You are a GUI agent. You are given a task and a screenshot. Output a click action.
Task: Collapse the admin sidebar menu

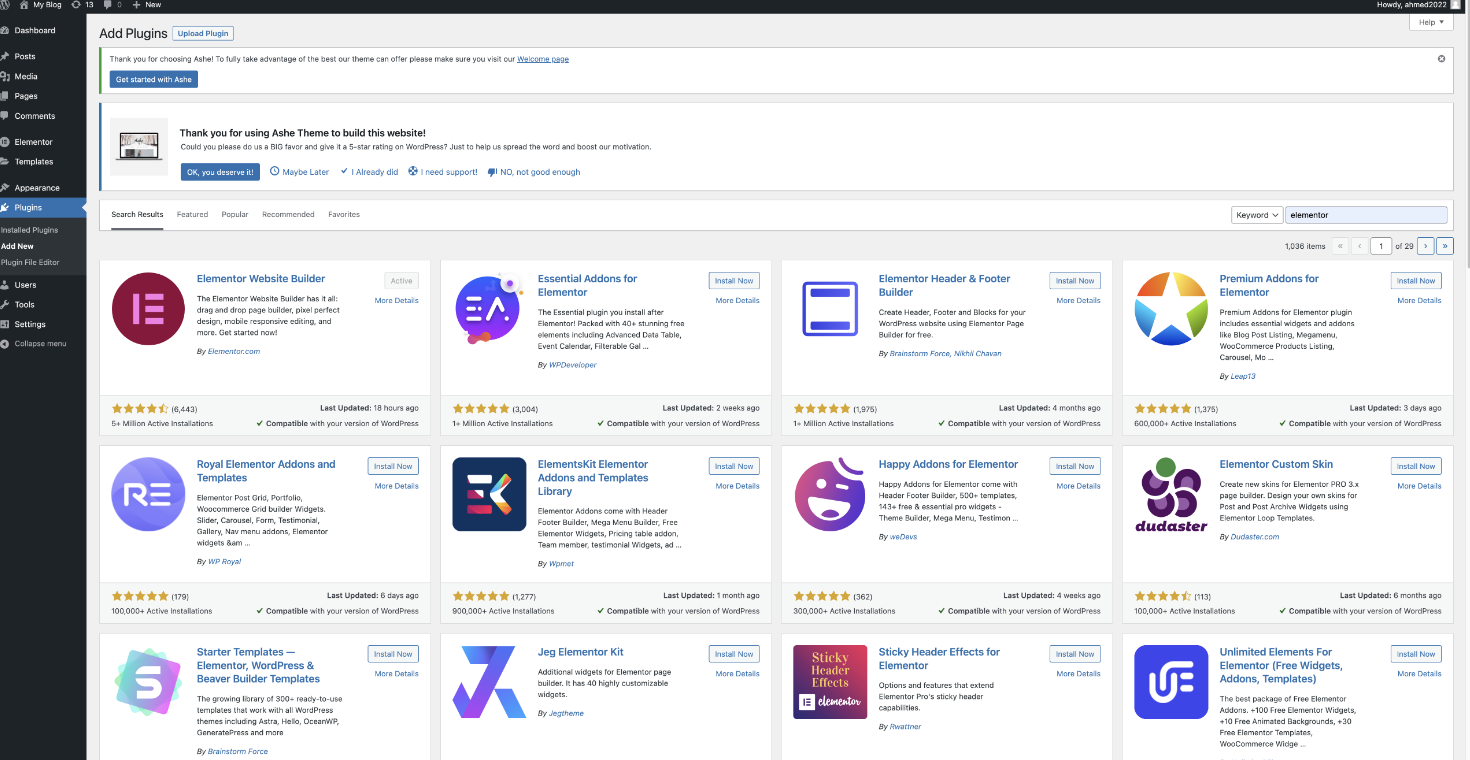40,344
